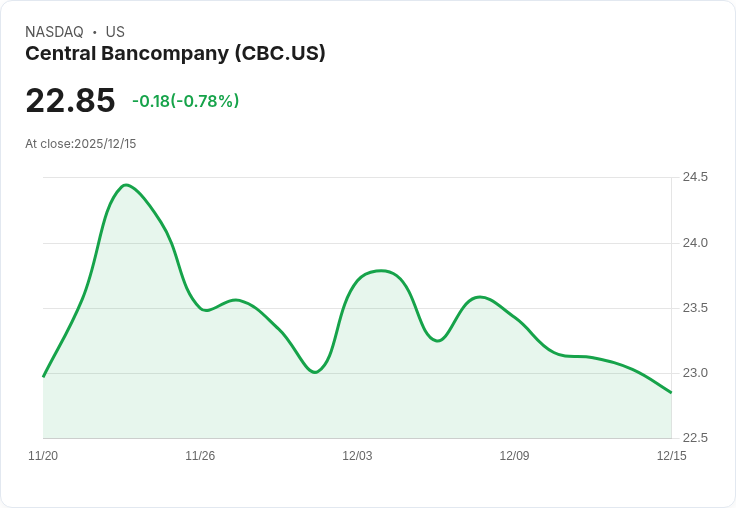Click the current price 22.85
Screen dimensions: 736x508
pyautogui.click(x=70, y=101)
